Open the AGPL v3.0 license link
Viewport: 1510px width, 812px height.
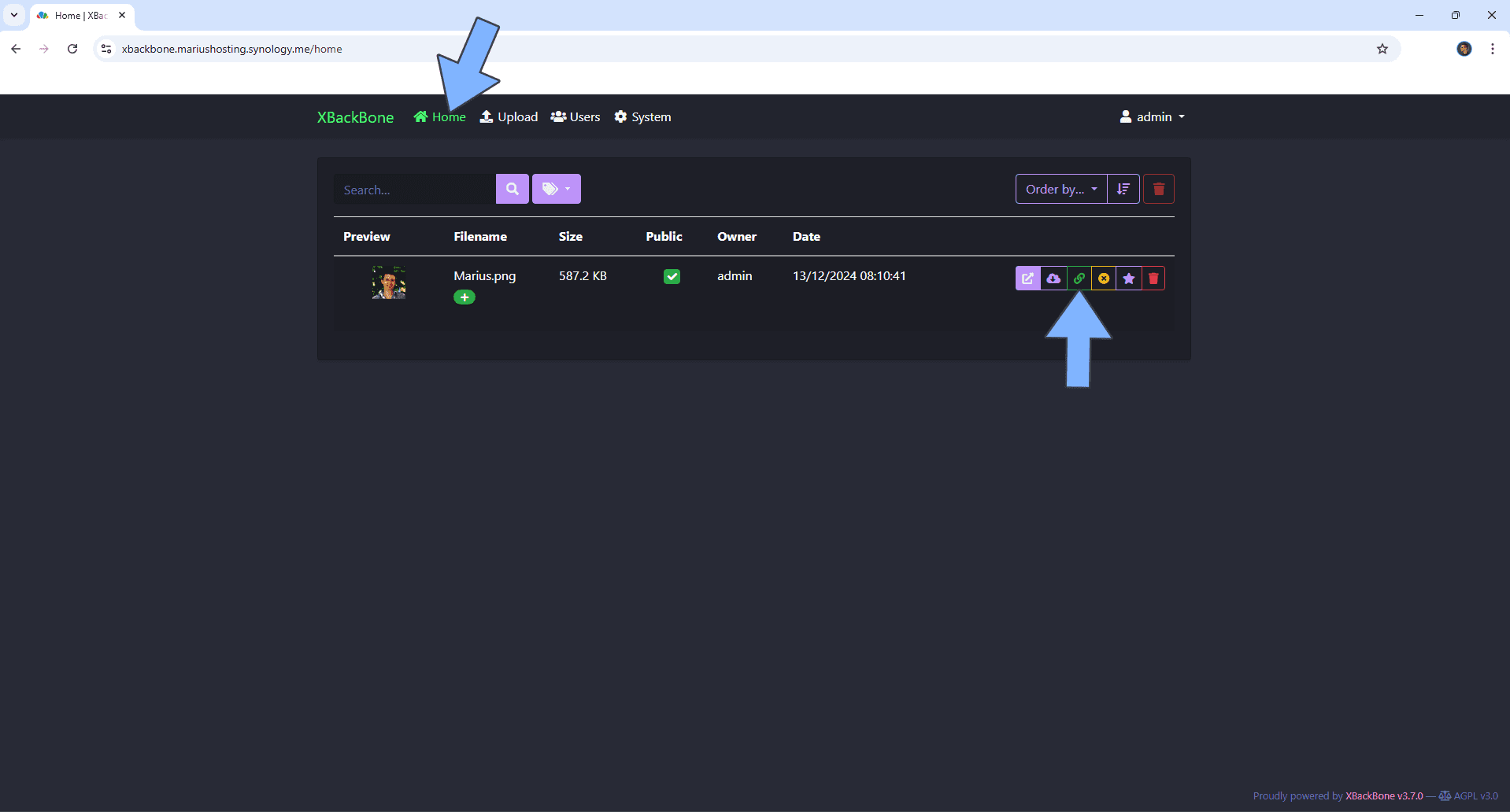coord(1468,796)
